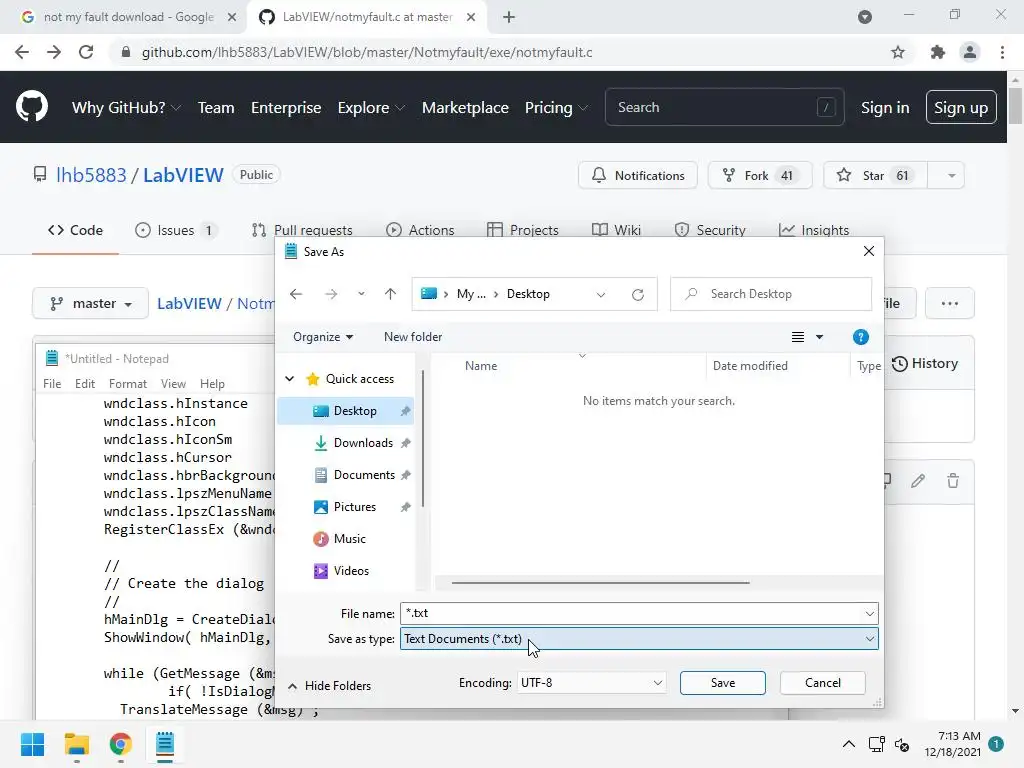
Task: Open Chrome profile avatar
Action: point(970,52)
